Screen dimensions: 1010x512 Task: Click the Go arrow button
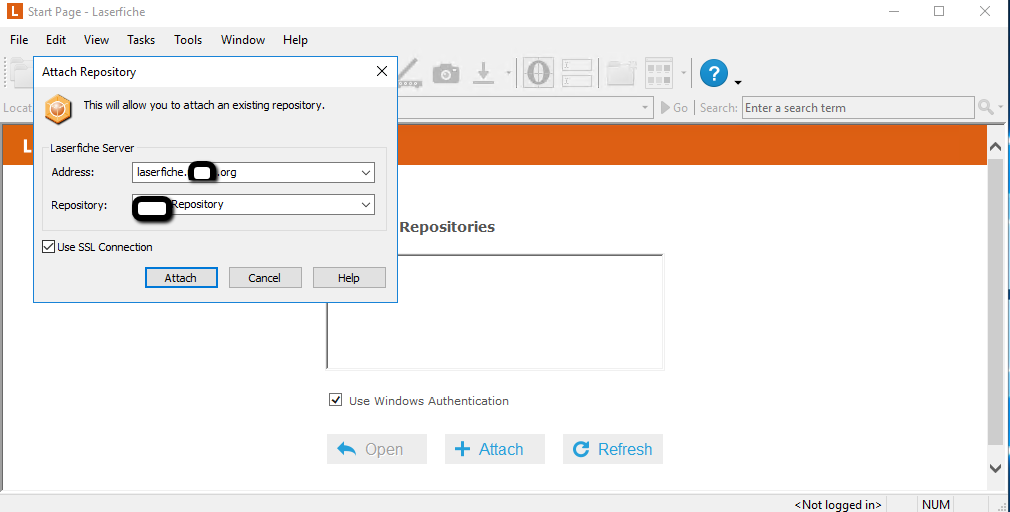[674, 108]
